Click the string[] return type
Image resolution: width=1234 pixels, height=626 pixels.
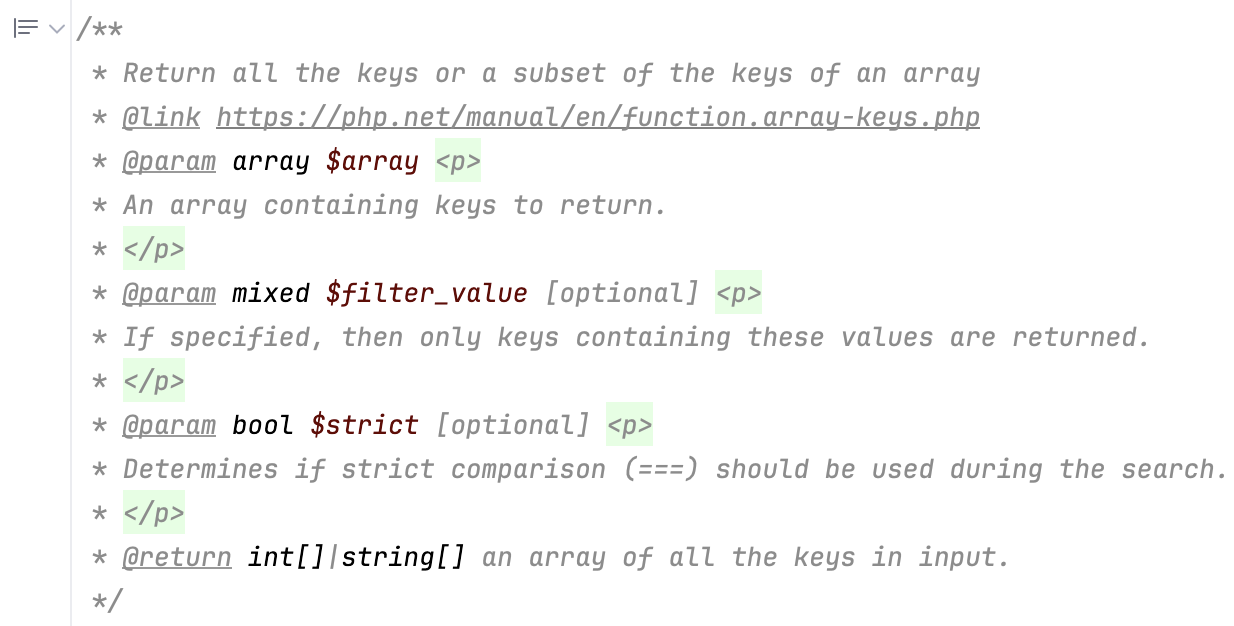click(403, 557)
